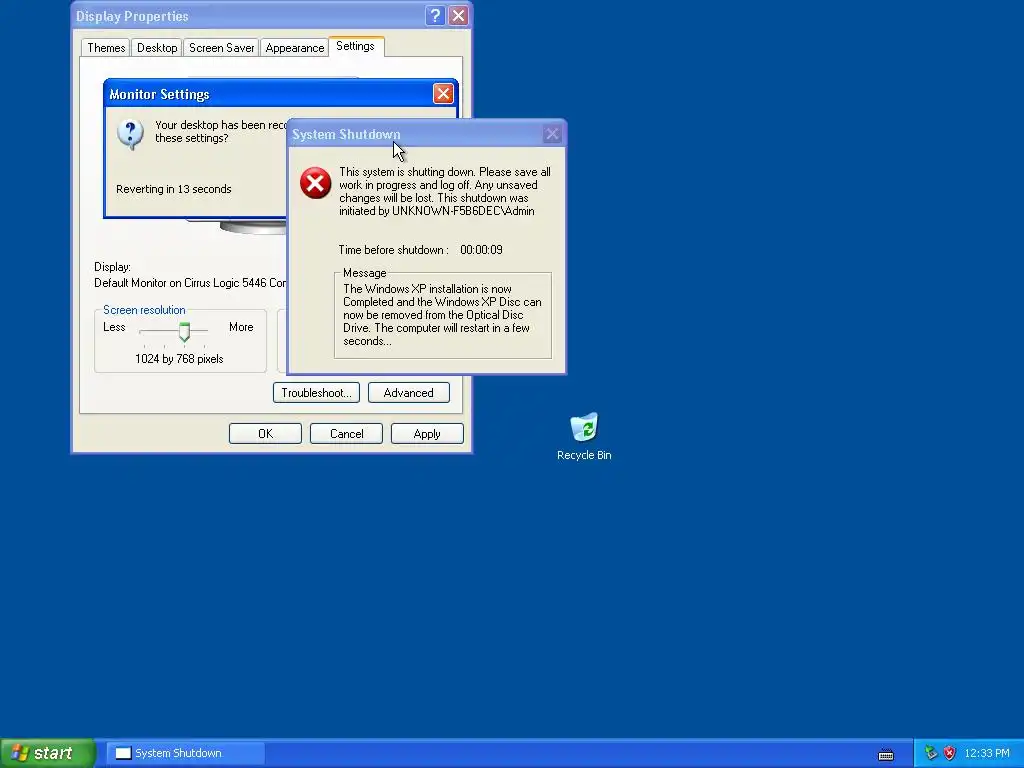Click the disabled System Shutdown close button
The width and height of the screenshot is (1024, 768).
pyautogui.click(x=552, y=134)
